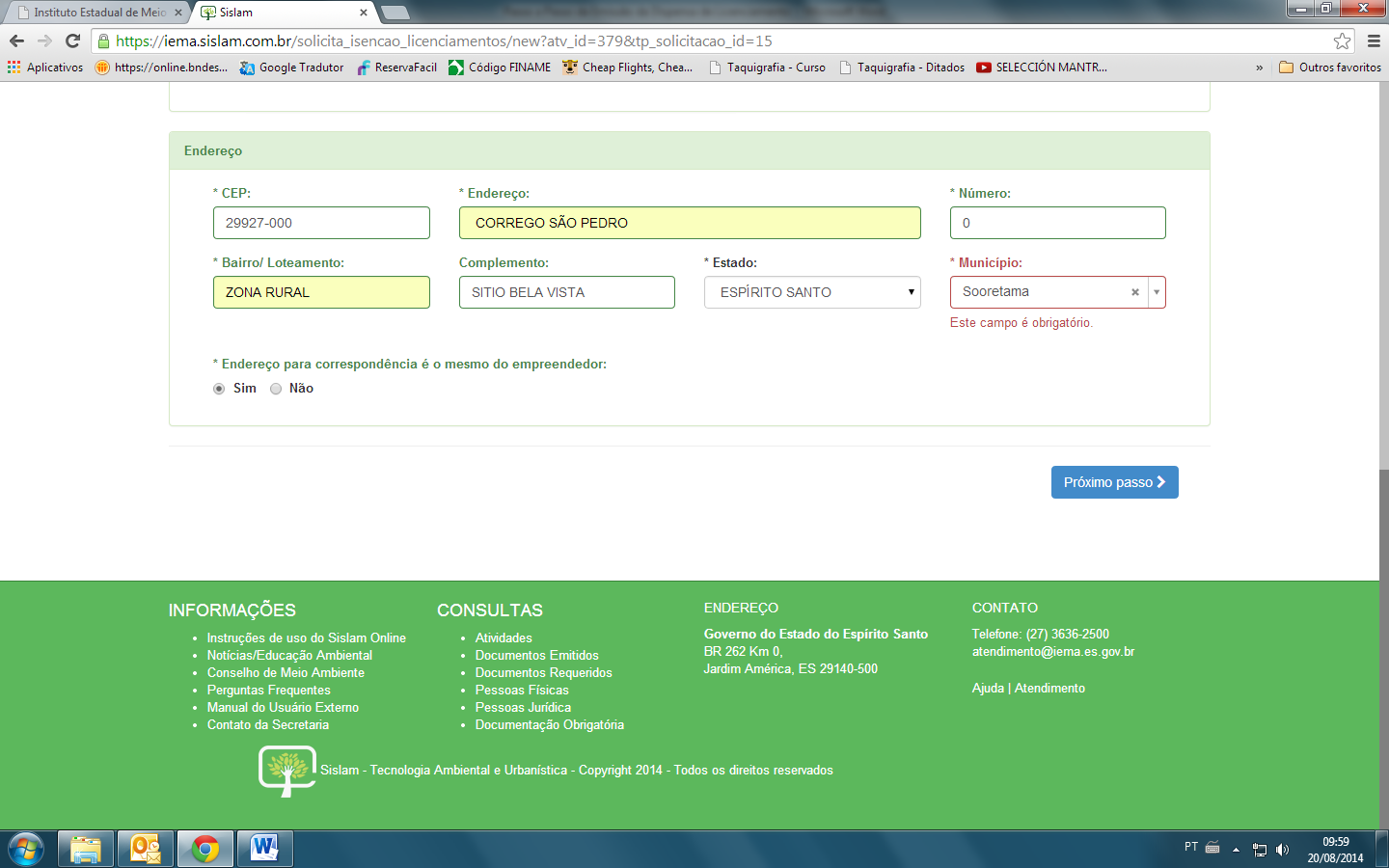Open Word from taskbar
Viewport: 1389px width, 868px height.
pos(264,849)
